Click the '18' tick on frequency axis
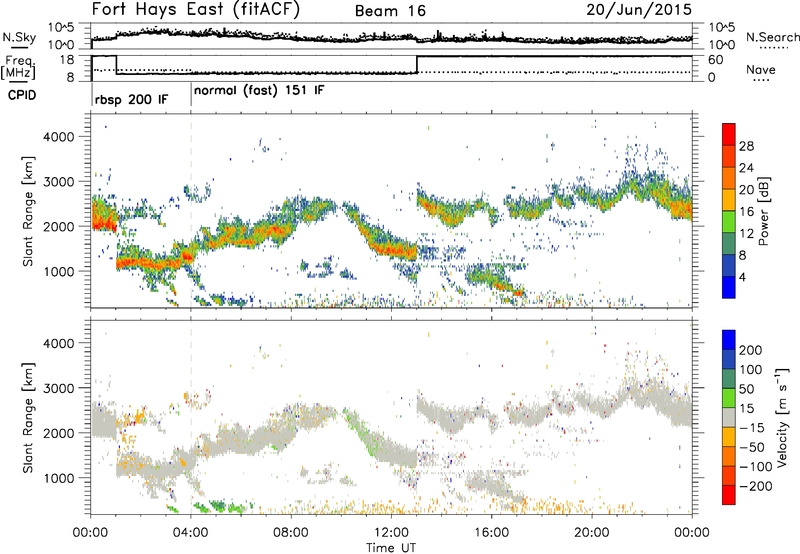 tap(66, 60)
